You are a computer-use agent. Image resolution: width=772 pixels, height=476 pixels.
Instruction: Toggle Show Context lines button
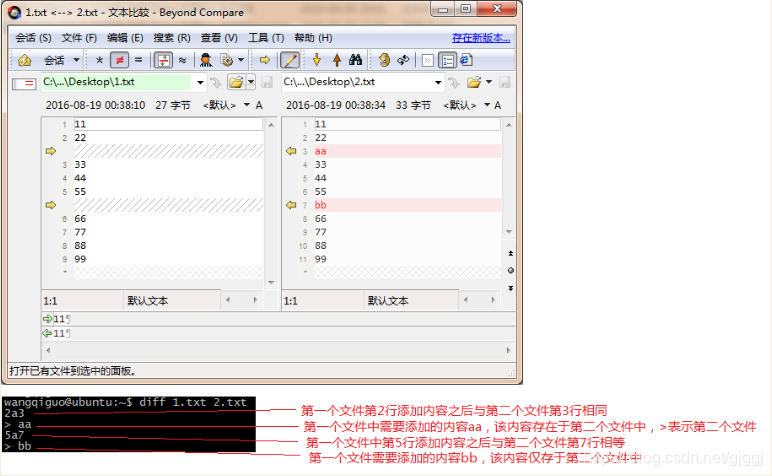(163, 60)
